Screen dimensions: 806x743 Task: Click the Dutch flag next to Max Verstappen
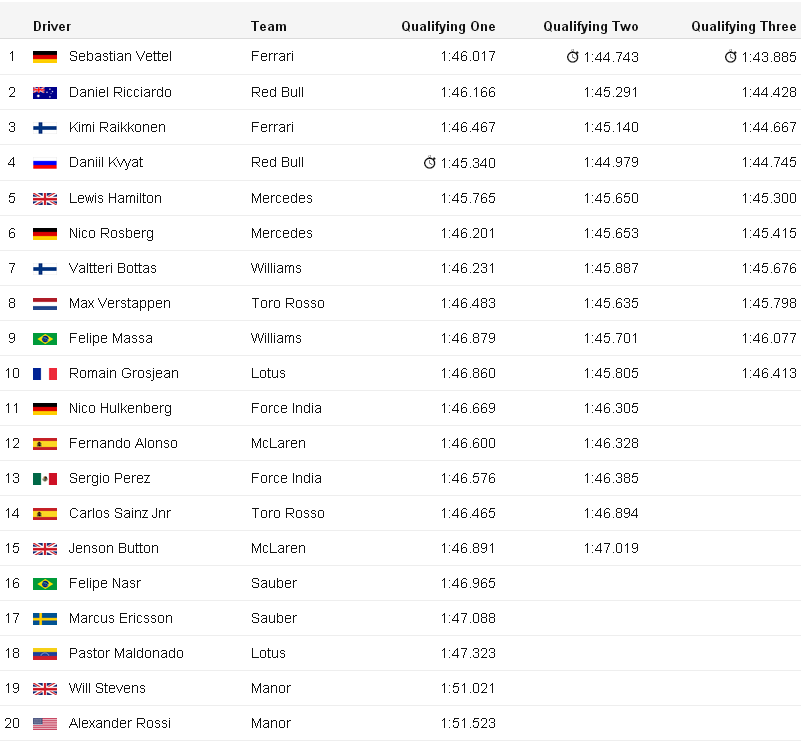[45, 303]
